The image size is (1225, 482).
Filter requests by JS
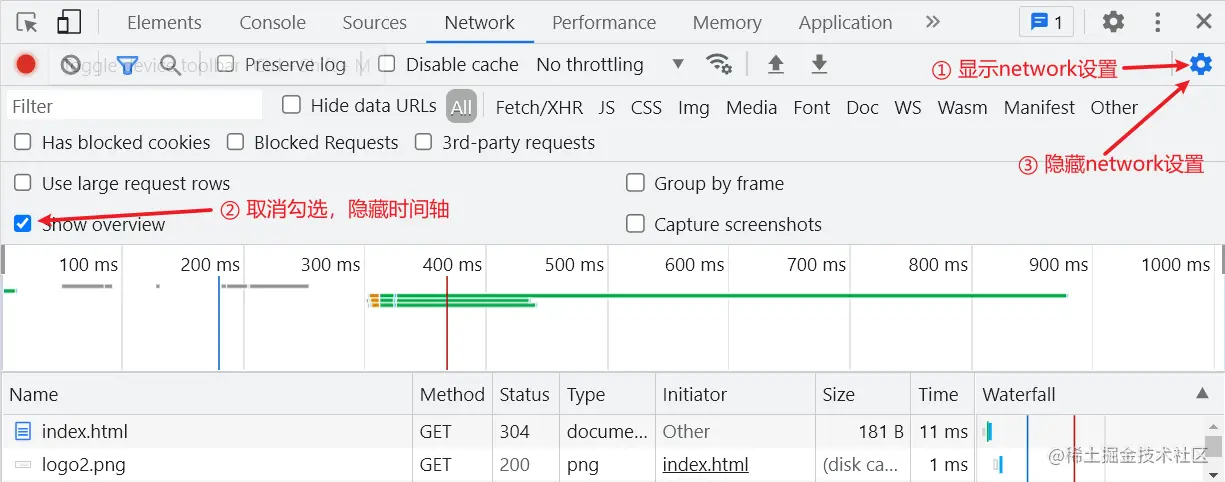pyautogui.click(x=607, y=107)
